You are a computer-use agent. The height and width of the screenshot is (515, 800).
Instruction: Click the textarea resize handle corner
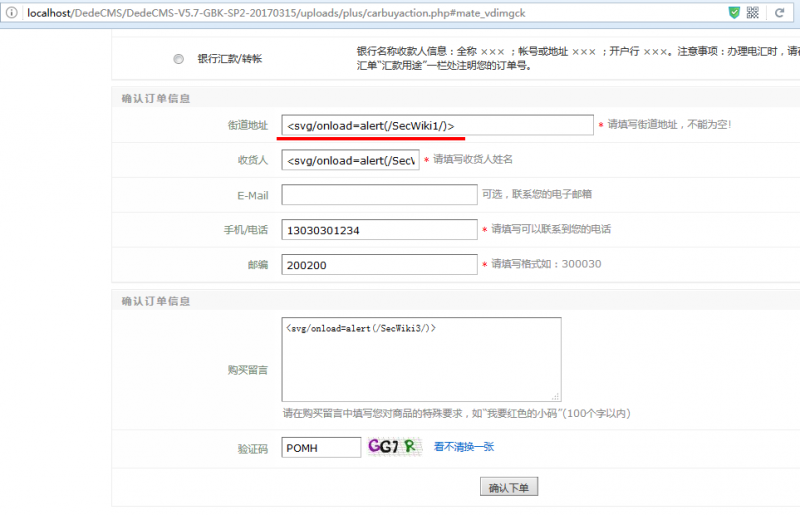tap(557, 397)
